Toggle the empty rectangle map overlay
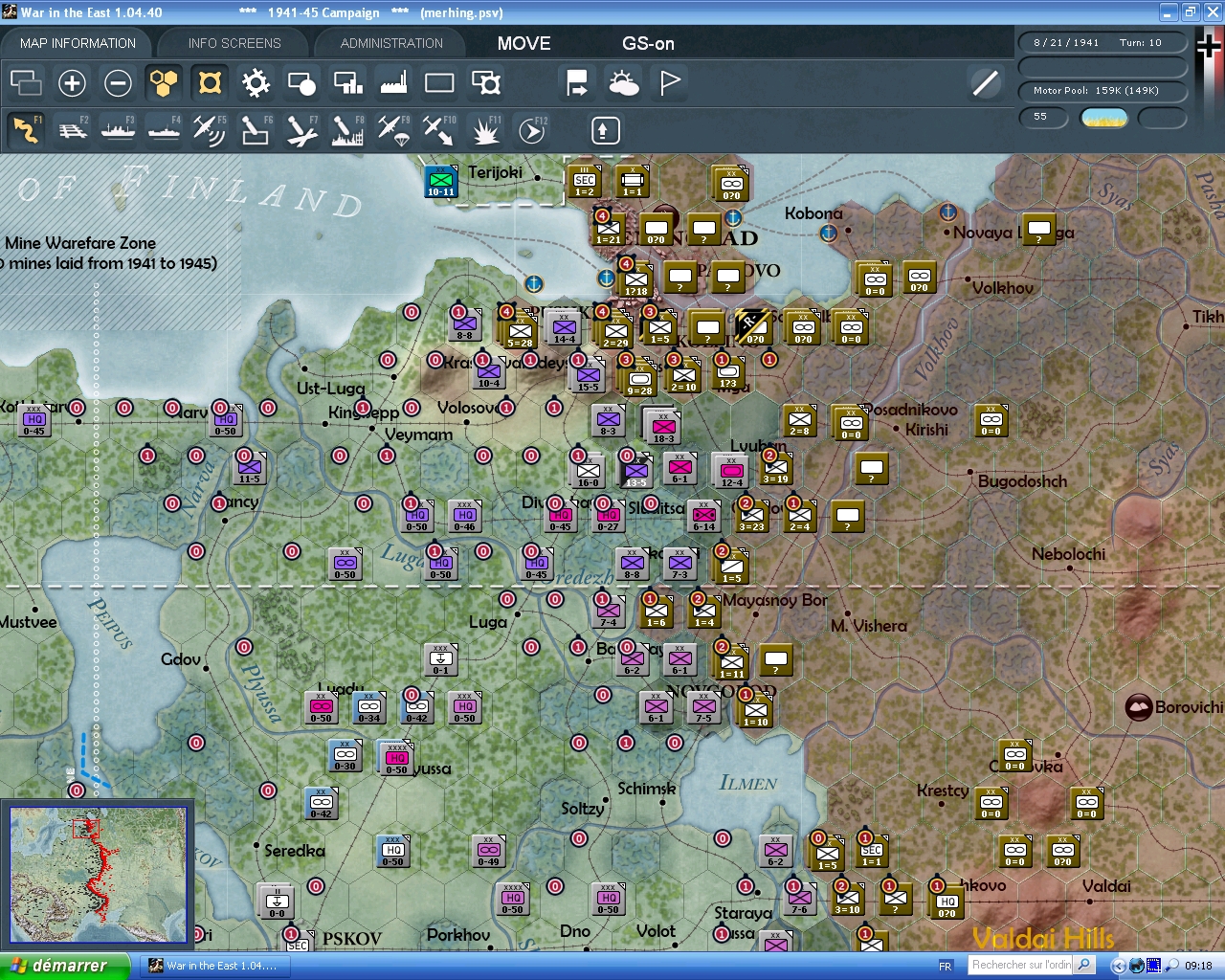Image resolution: width=1225 pixels, height=980 pixels. (x=439, y=83)
